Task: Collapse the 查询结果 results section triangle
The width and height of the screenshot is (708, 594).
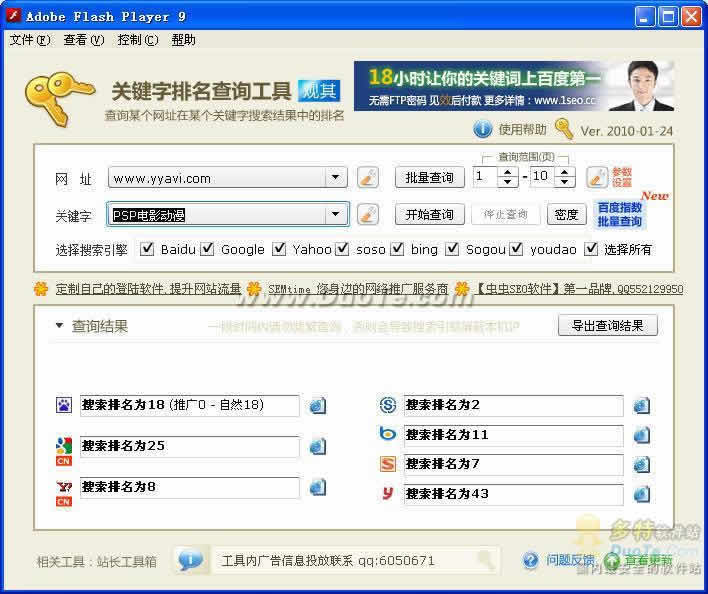Action: tap(59, 325)
